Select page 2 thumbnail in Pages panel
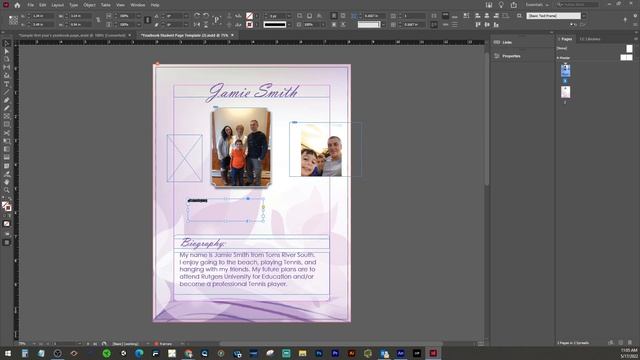This screenshot has height=360, width=640. [565, 92]
